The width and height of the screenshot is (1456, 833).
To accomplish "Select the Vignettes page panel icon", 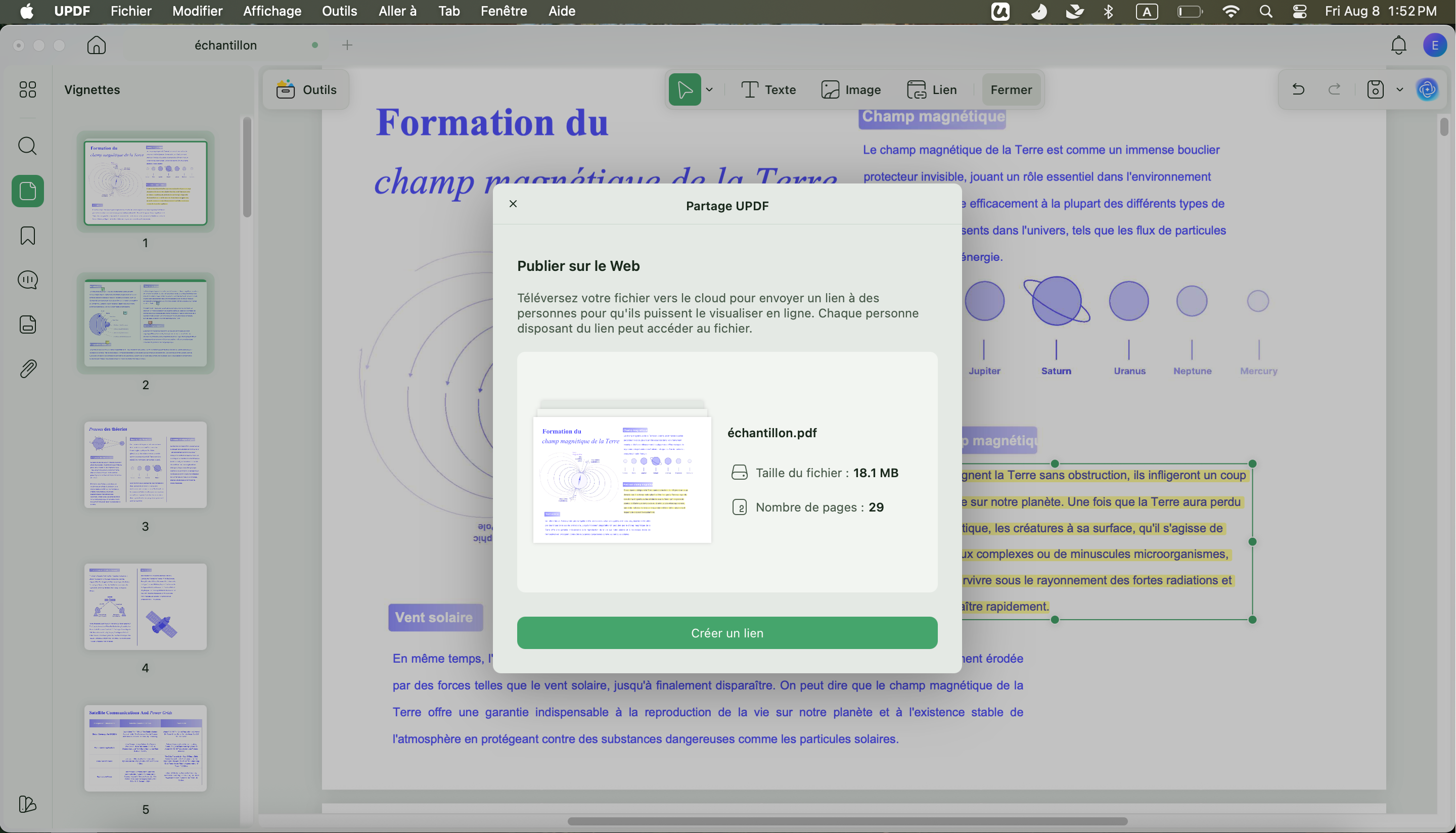I will click(x=27, y=191).
